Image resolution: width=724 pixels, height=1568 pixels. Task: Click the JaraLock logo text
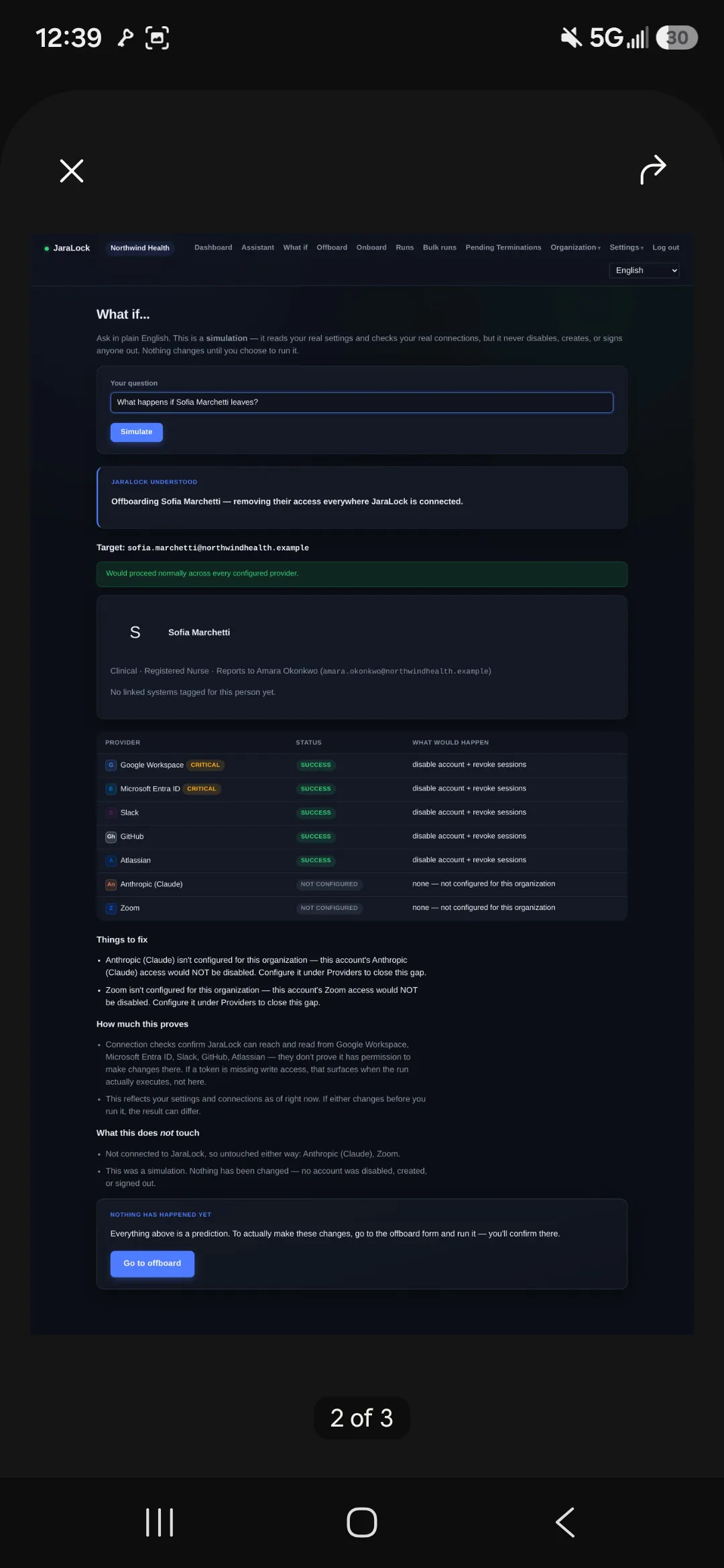point(71,248)
